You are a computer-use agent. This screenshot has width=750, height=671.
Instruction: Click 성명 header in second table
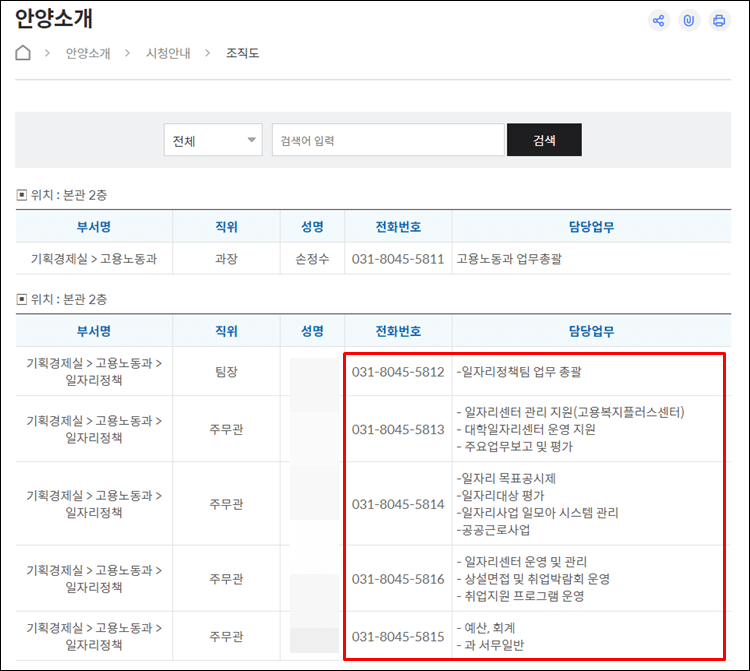click(x=312, y=331)
